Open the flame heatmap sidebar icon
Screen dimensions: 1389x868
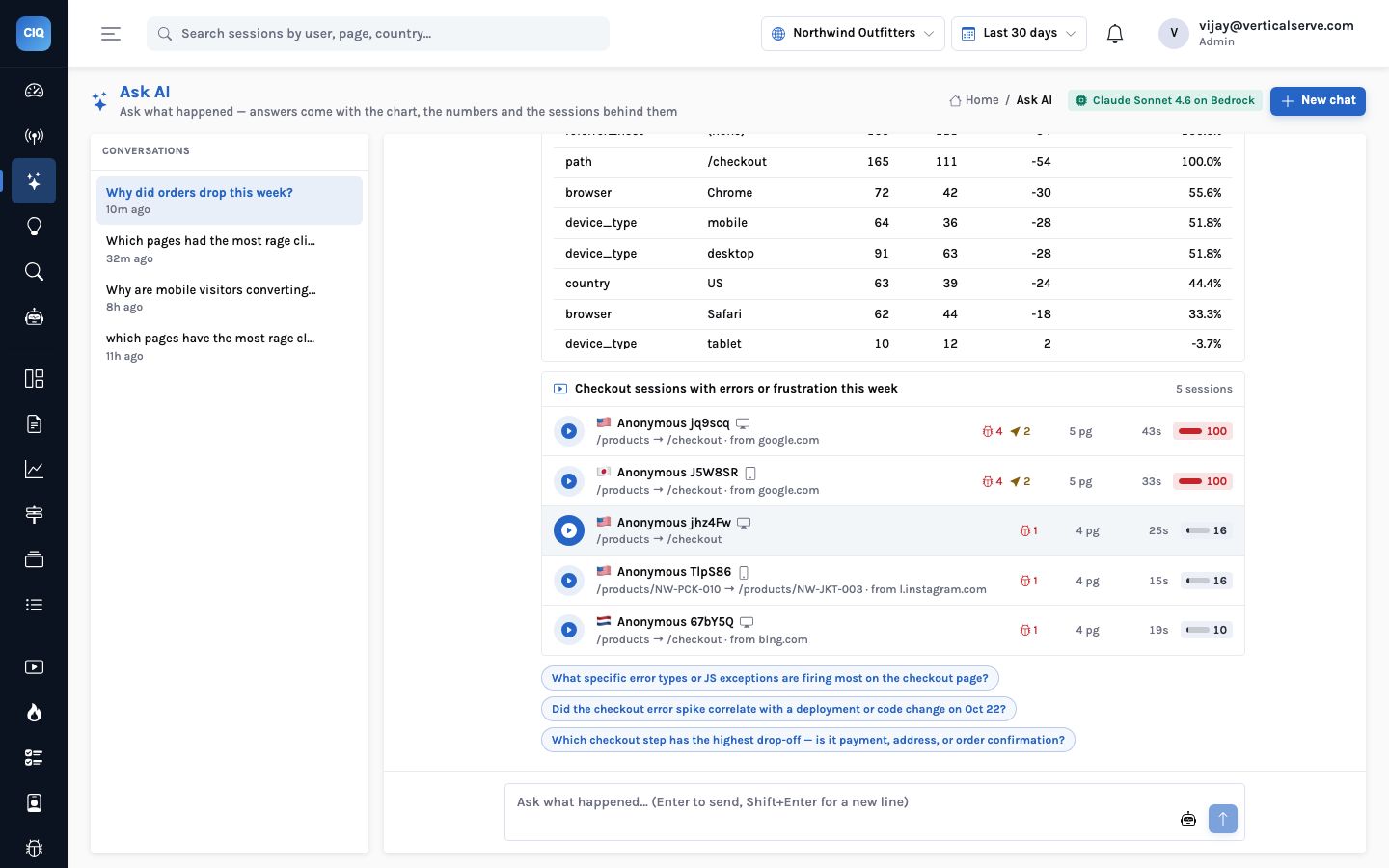click(x=34, y=712)
